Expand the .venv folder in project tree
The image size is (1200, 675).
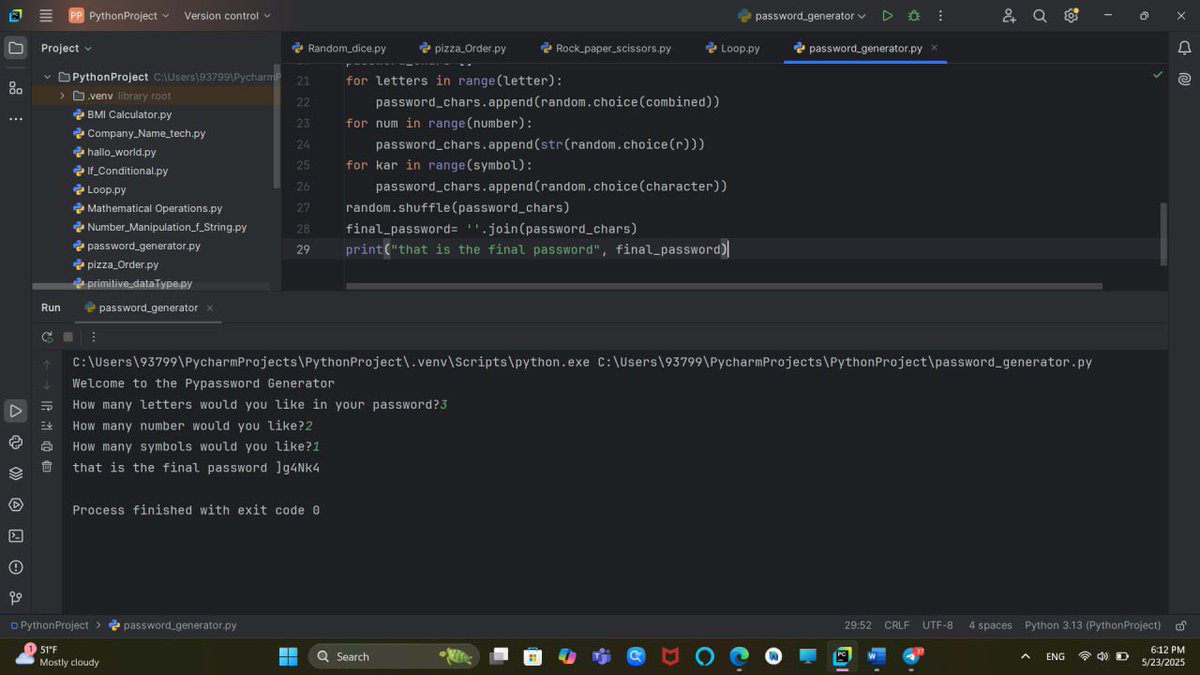pos(62,96)
